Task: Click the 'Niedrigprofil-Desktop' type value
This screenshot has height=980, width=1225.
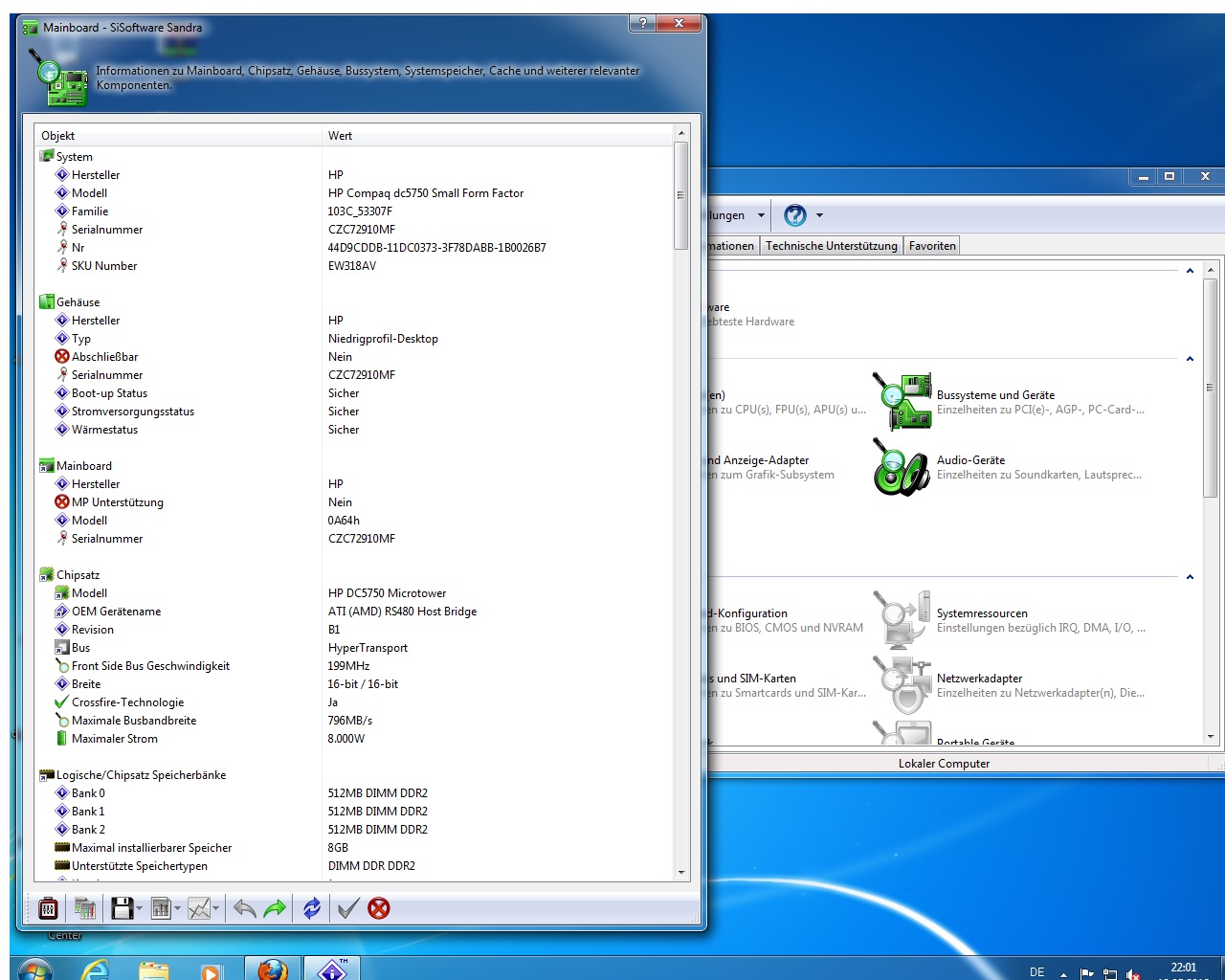Action: [383, 339]
